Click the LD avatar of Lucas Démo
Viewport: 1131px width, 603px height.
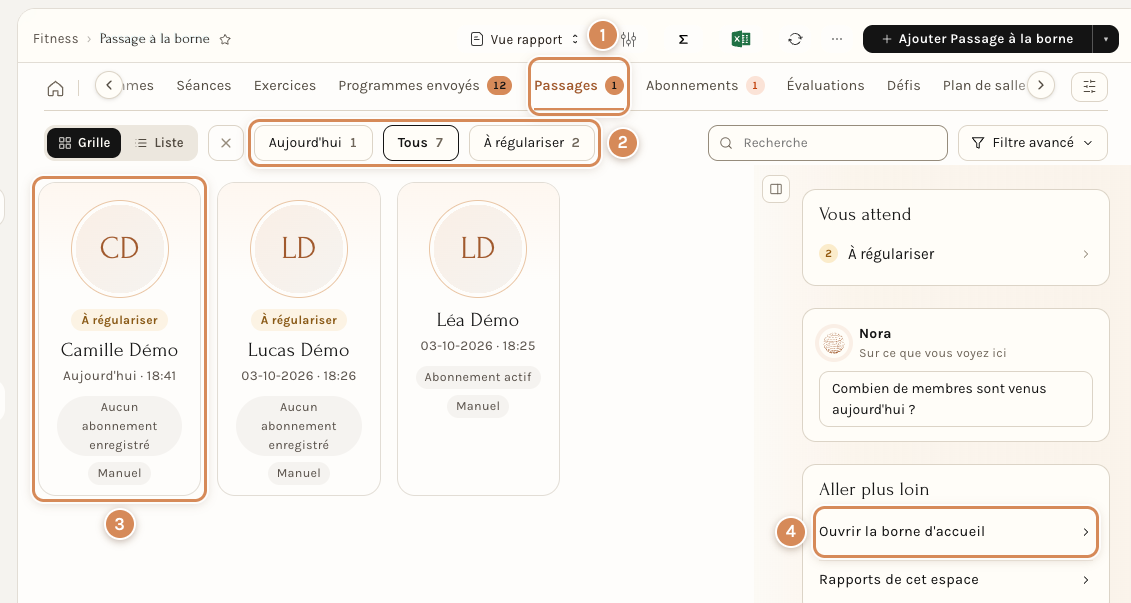click(x=299, y=249)
